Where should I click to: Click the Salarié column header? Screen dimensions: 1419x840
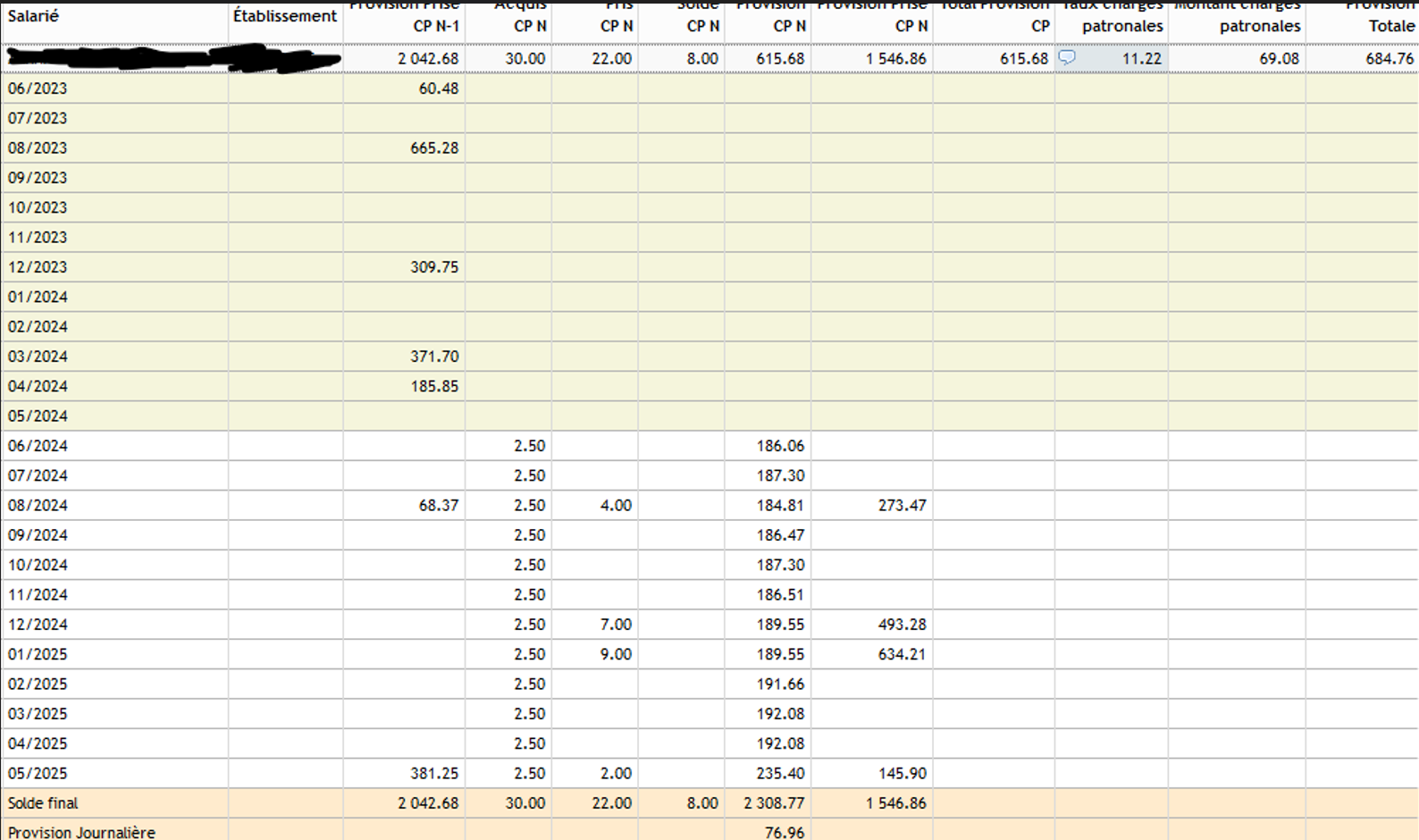(x=33, y=16)
